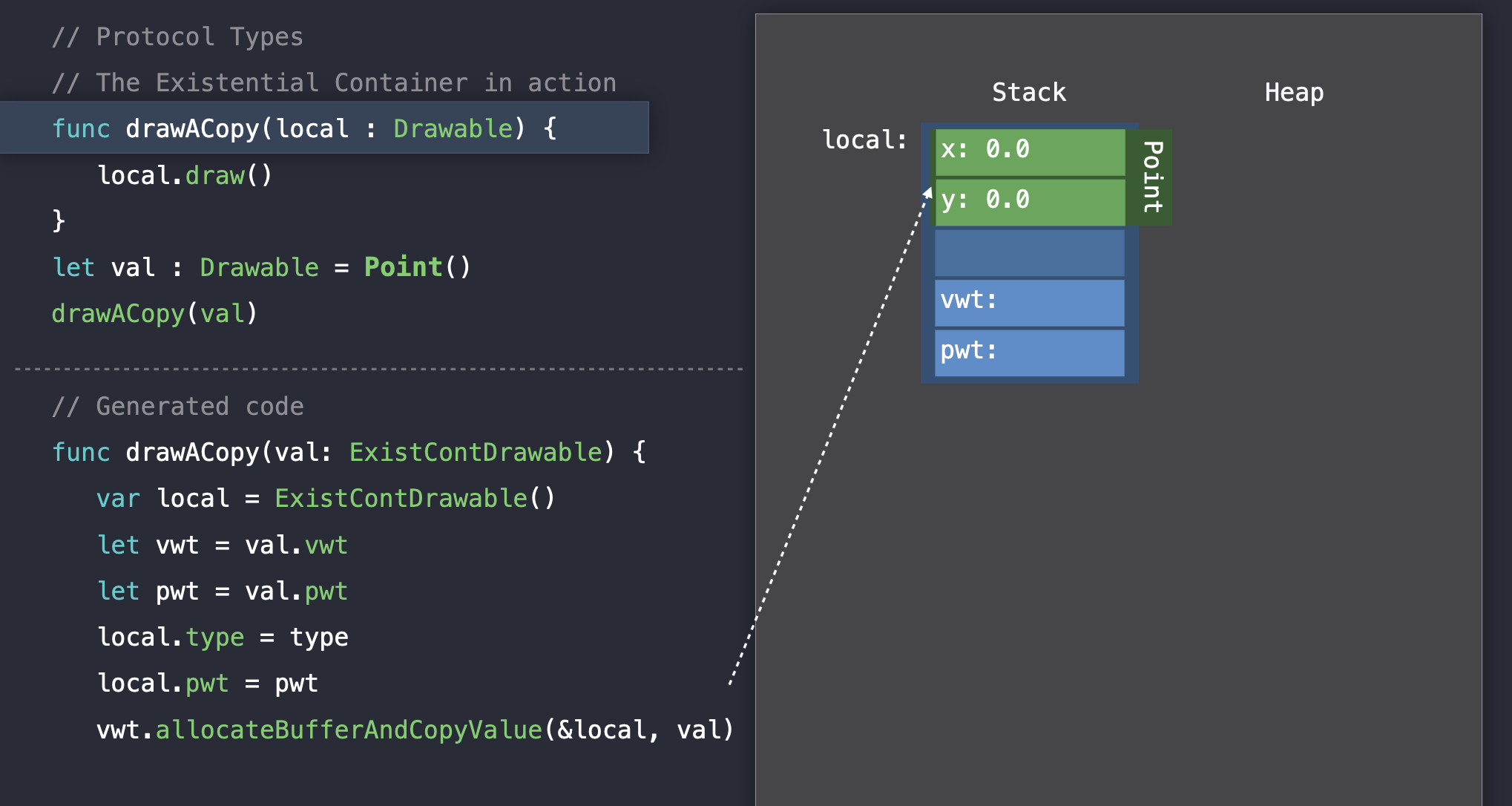Click the ExistContDrawable() constructor call
Image resolution: width=1512 pixels, height=806 pixels.
point(415,498)
